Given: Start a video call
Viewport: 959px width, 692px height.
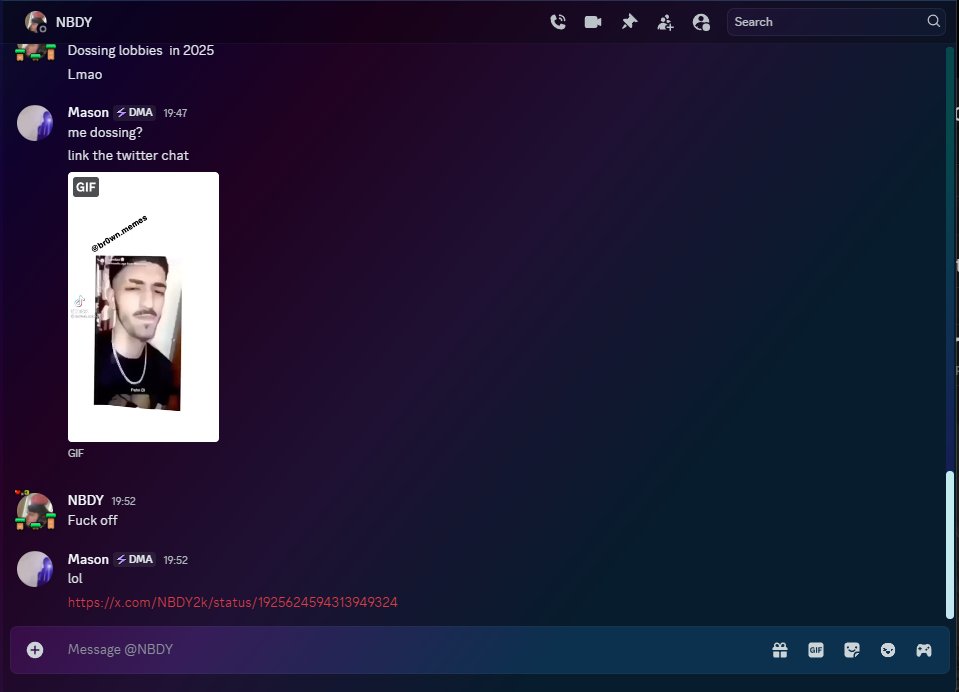Looking at the screenshot, I should 593,21.
